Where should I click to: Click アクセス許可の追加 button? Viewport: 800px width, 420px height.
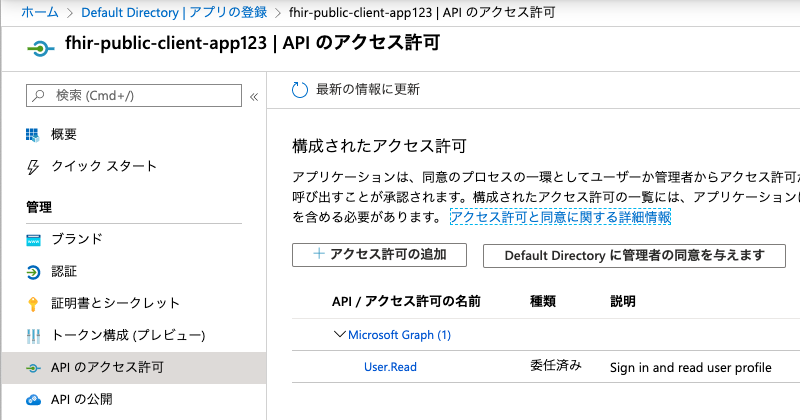click(x=379, y=255)
